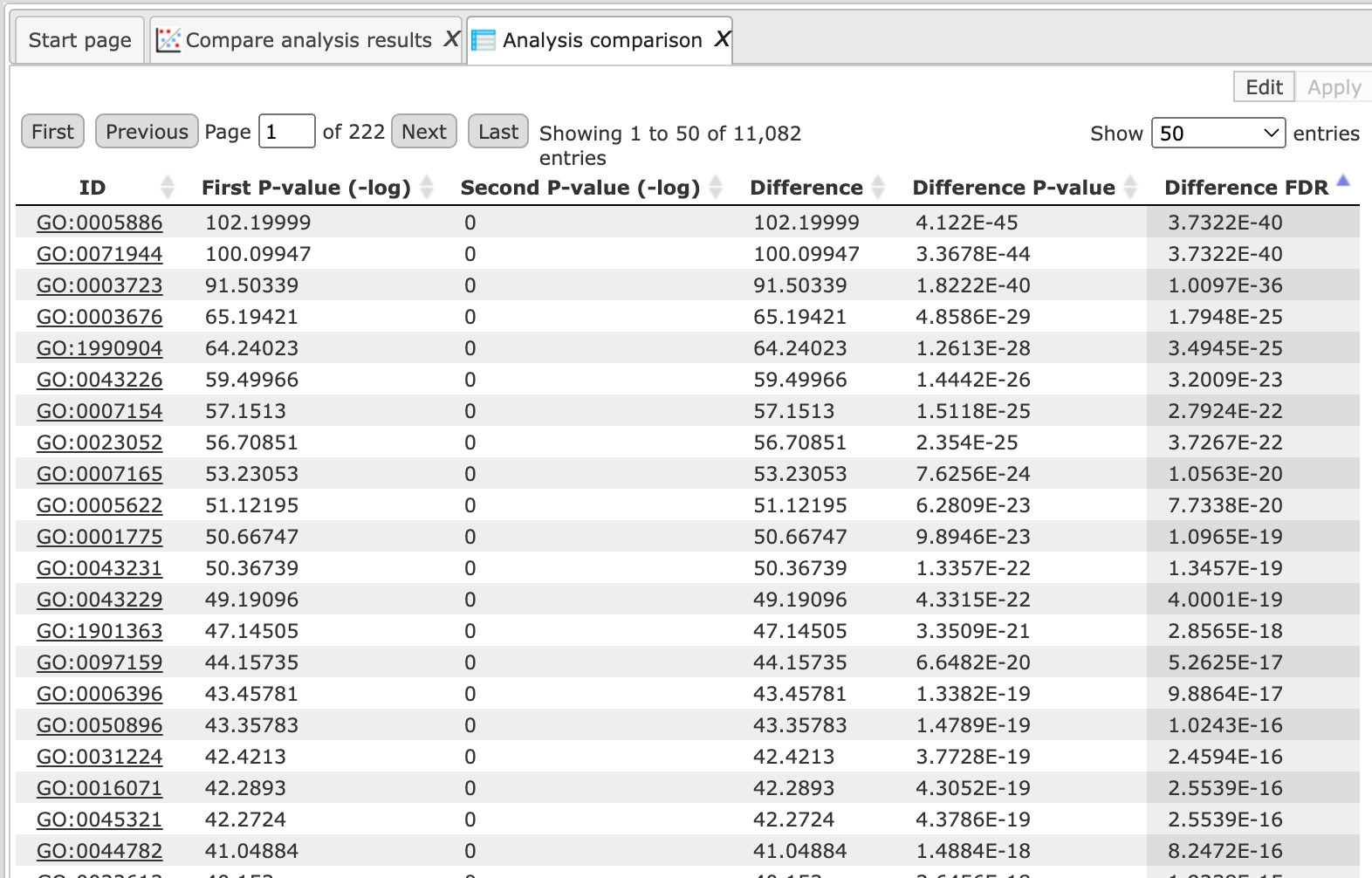
Task: Click the Difference column header
Action: [x=806, y=188]
